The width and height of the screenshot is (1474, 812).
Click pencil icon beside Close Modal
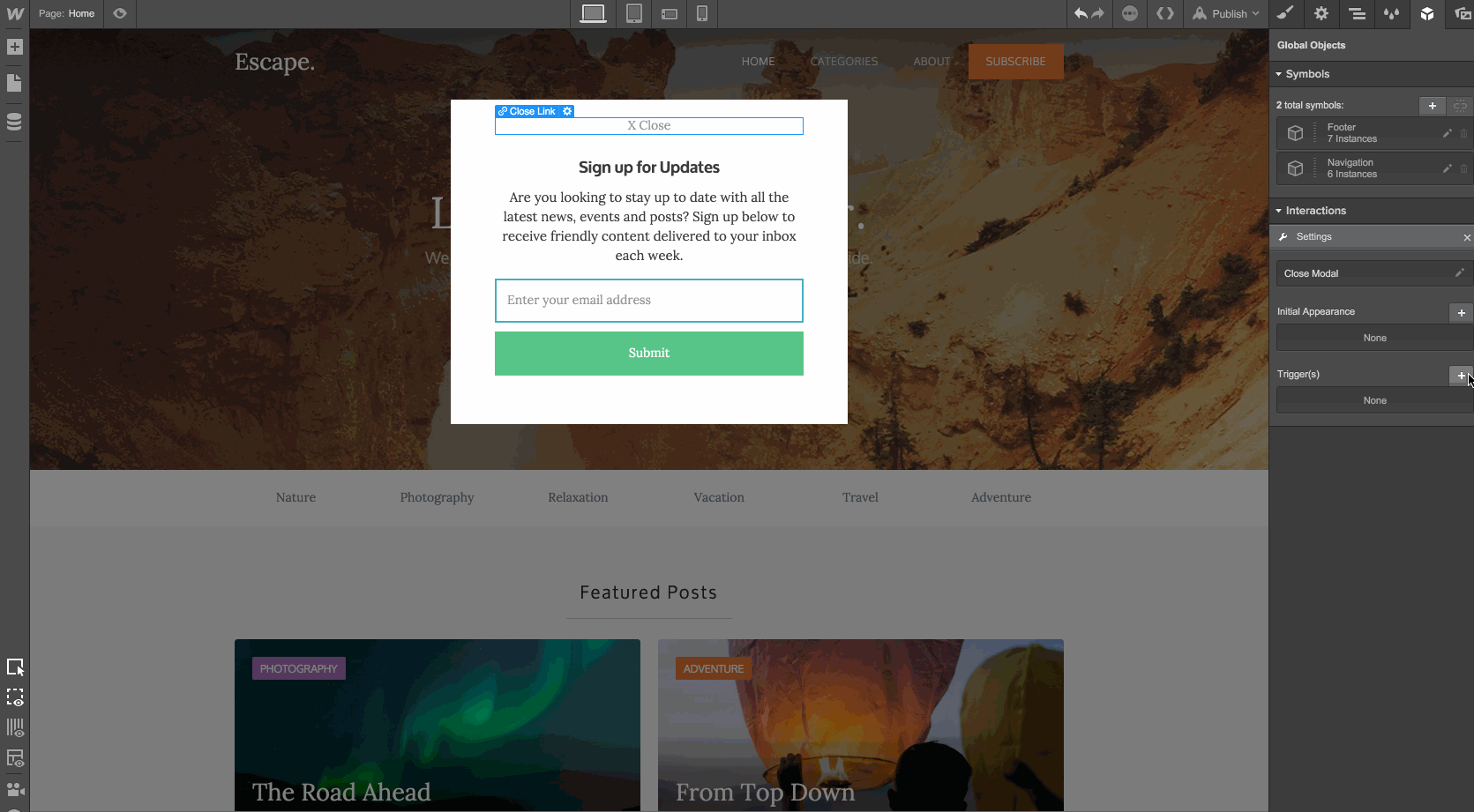click(x=1460, y=273)
